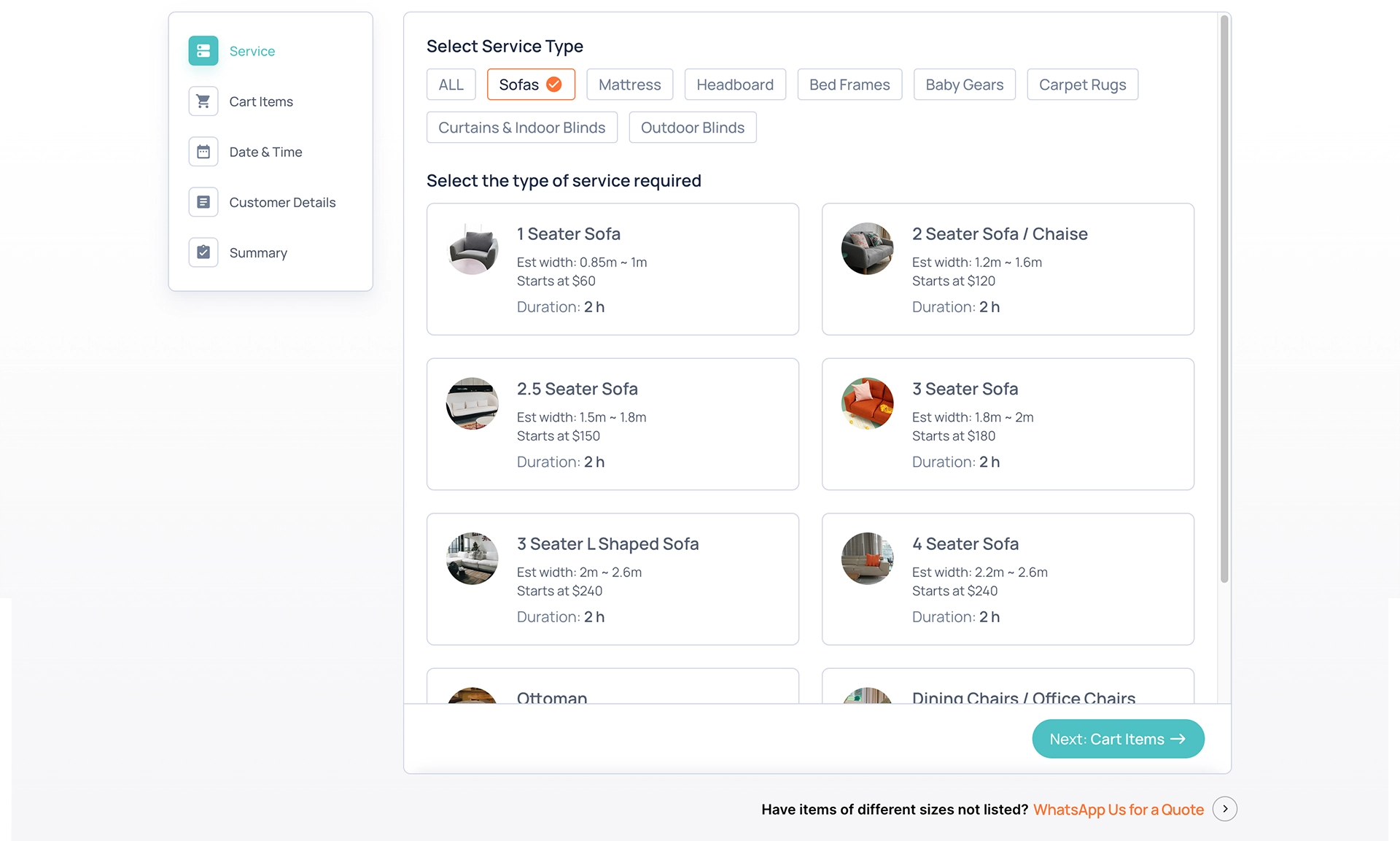The height and width of the screenshot is (841, 1400).
Task: Click the Cart Items shopping cart icon
Action: point(203,101)
